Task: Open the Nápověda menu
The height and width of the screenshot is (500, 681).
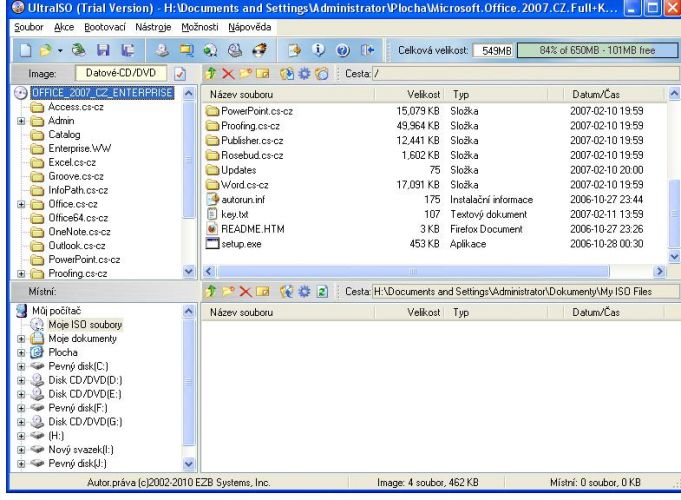Action: click(x=250, y=27)
